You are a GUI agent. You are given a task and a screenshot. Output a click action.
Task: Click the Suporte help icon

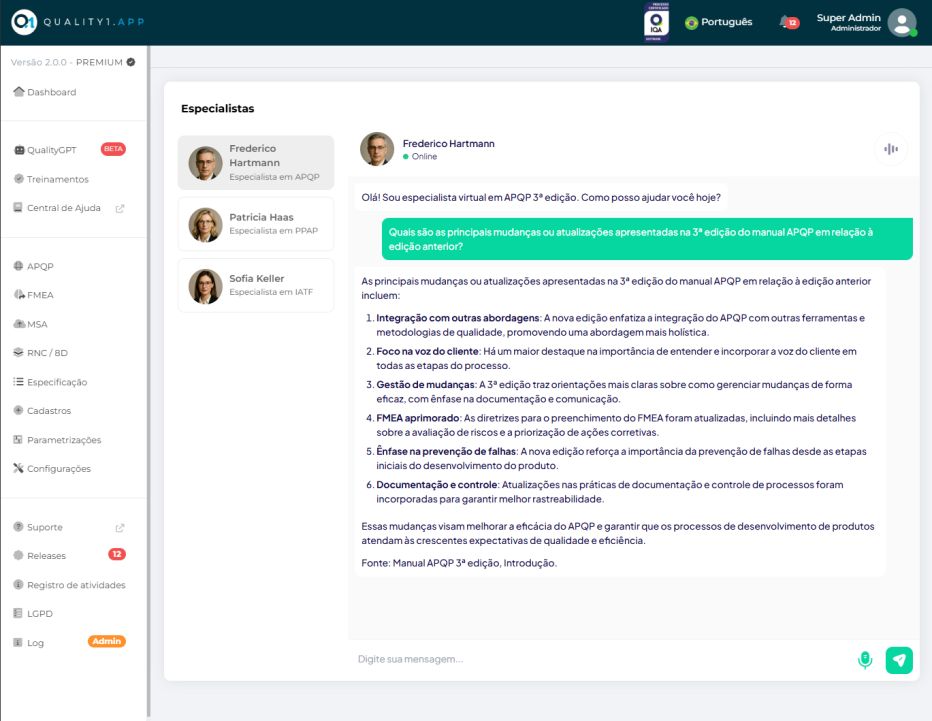point(18,527)
